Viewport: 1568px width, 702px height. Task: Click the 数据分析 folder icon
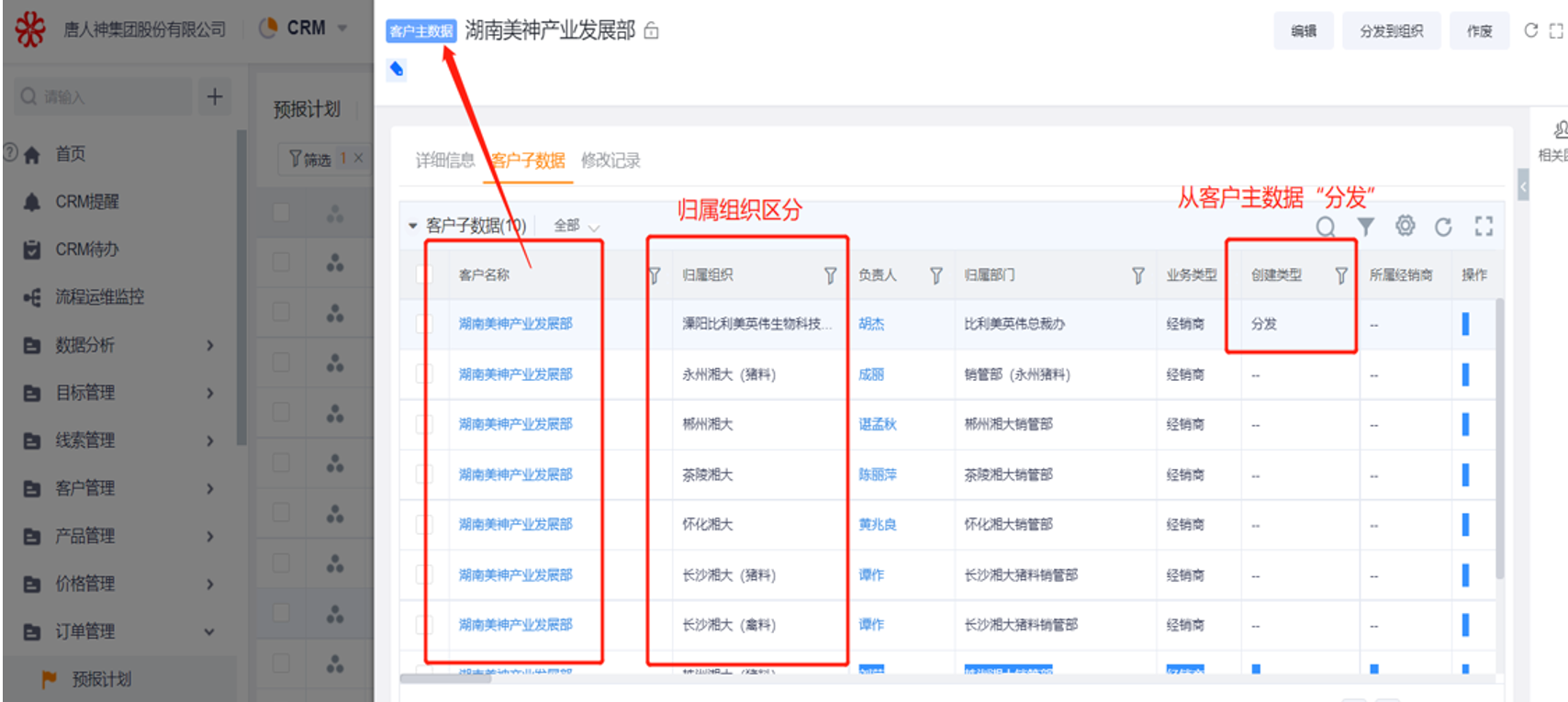click(32, 345)
